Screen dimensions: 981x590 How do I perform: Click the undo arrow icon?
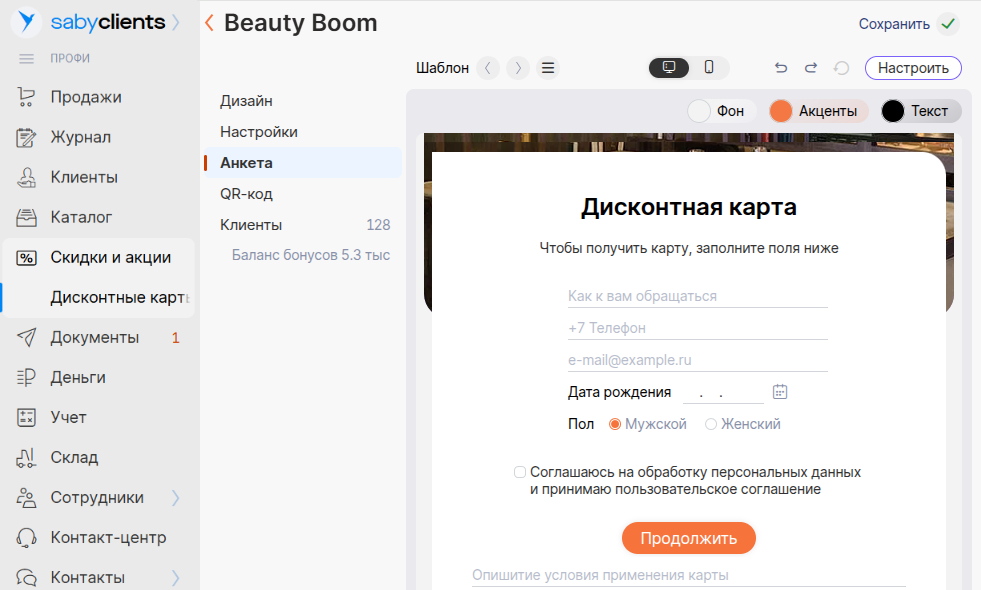[781, 68]
